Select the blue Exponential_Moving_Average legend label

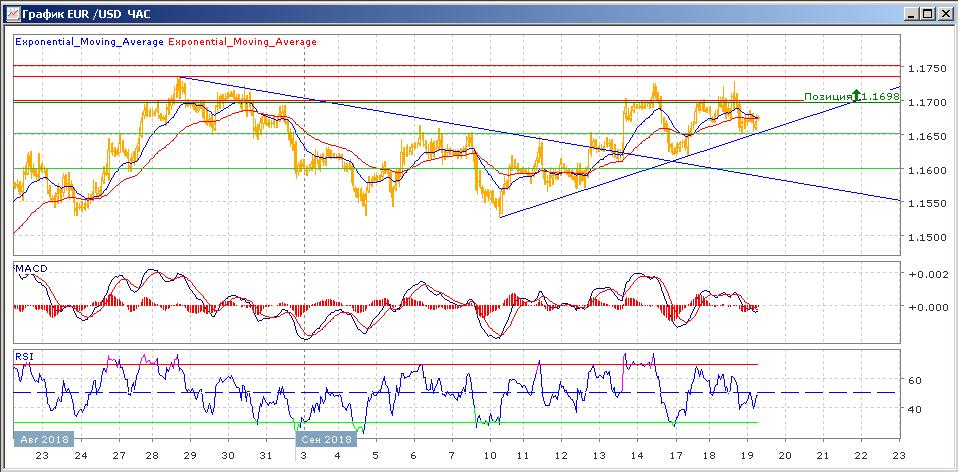click(x=89, y=42)
